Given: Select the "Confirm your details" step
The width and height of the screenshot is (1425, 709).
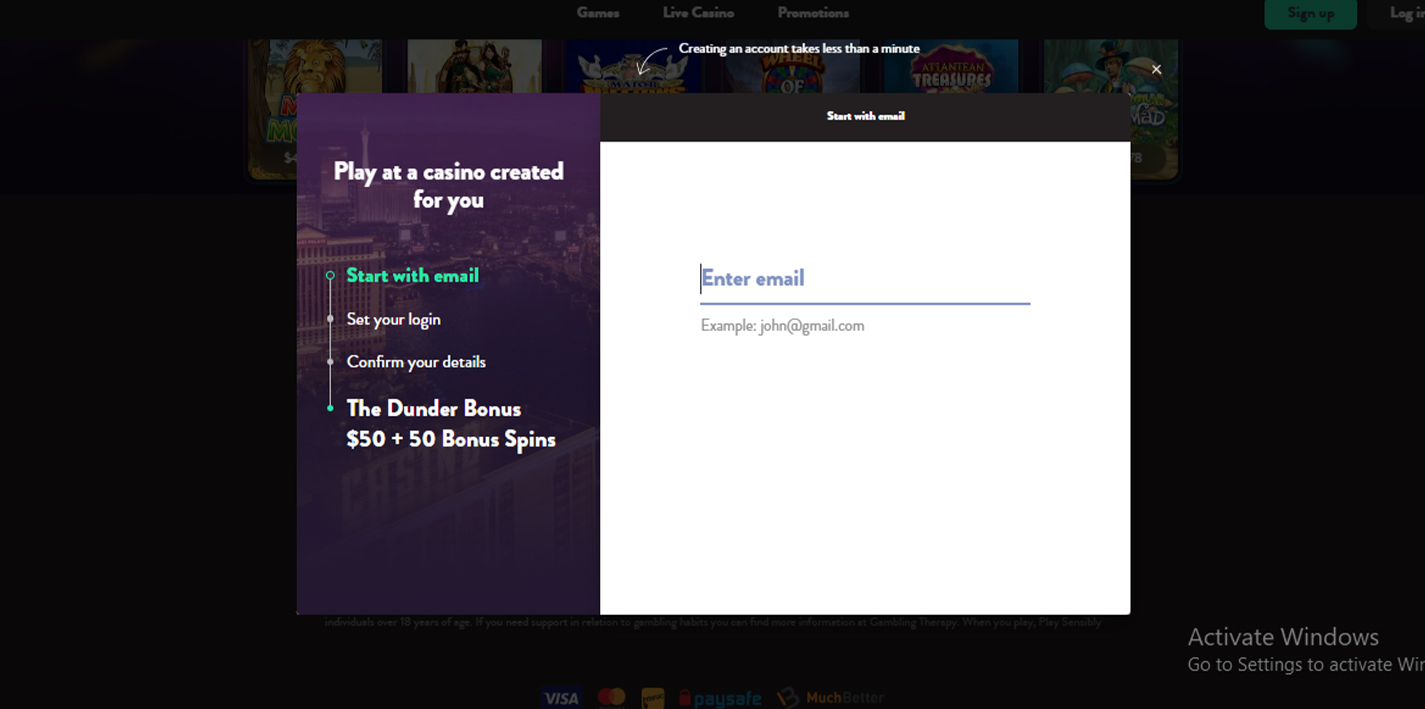Looking at the screenshot, I should (416, 362).
